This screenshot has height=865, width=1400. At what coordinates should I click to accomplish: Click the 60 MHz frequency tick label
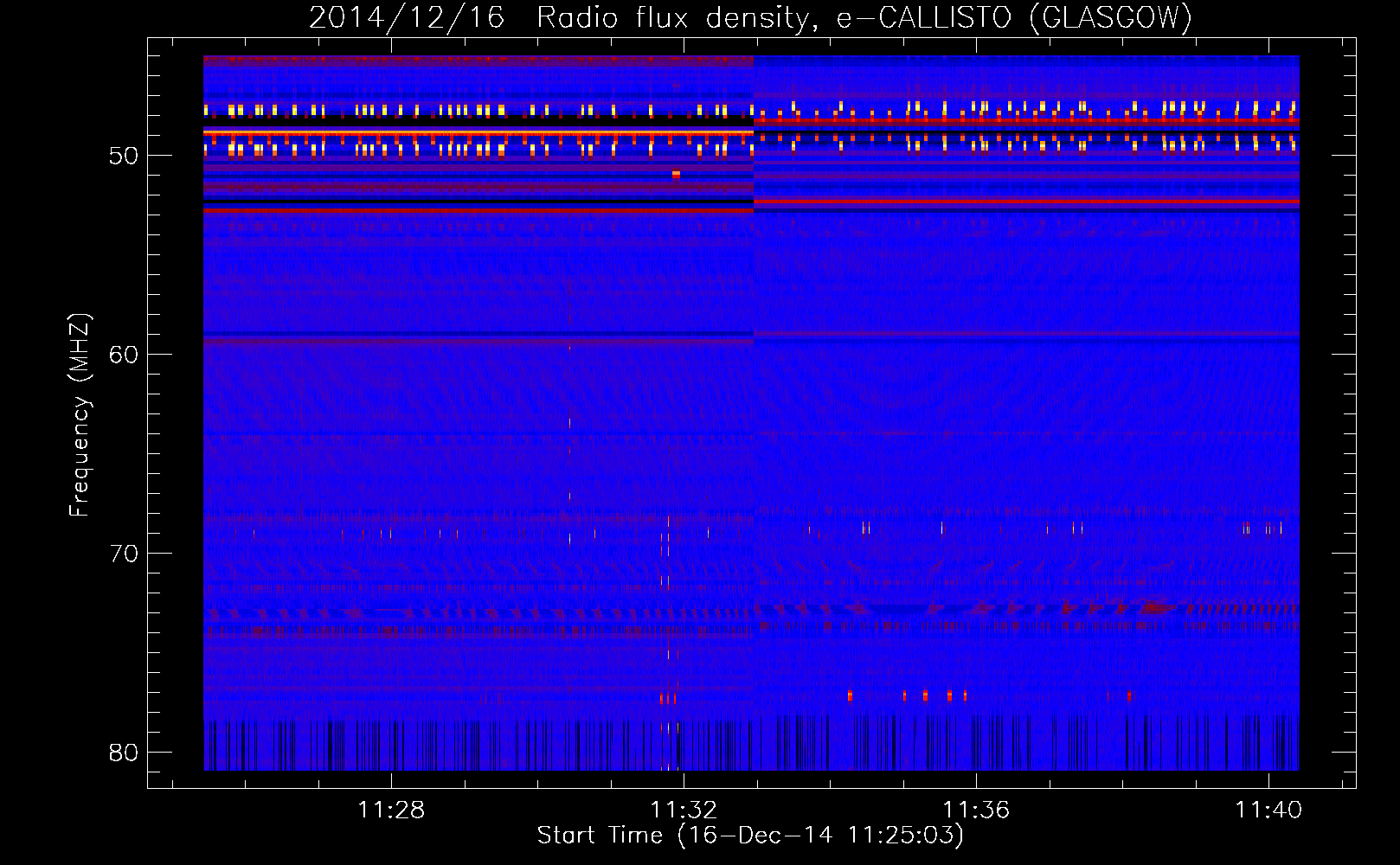(x=124, y=355)
